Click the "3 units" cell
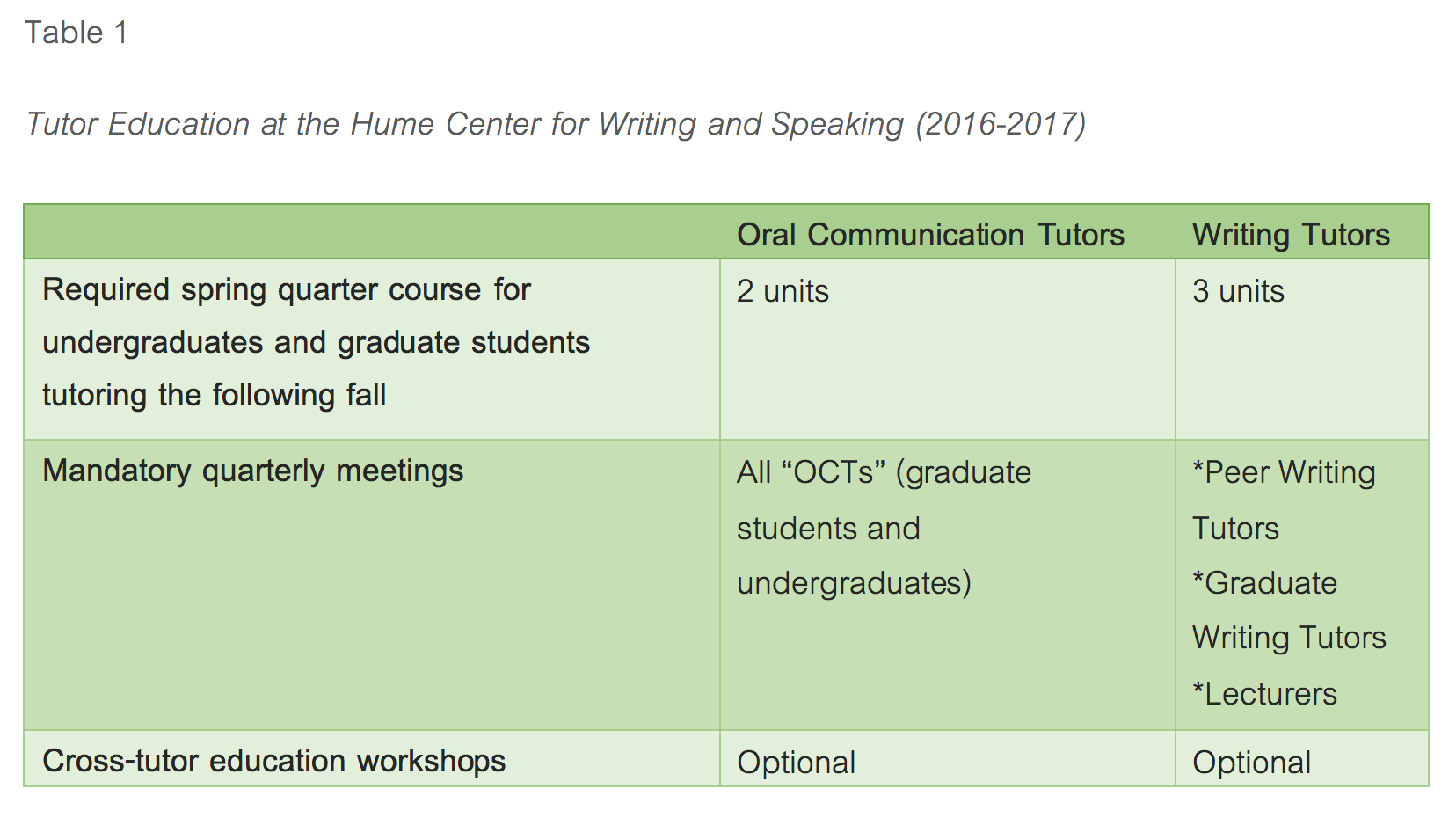This screenshot has height=818, width=1456. pyautogui.click(x=1238, y=291)
